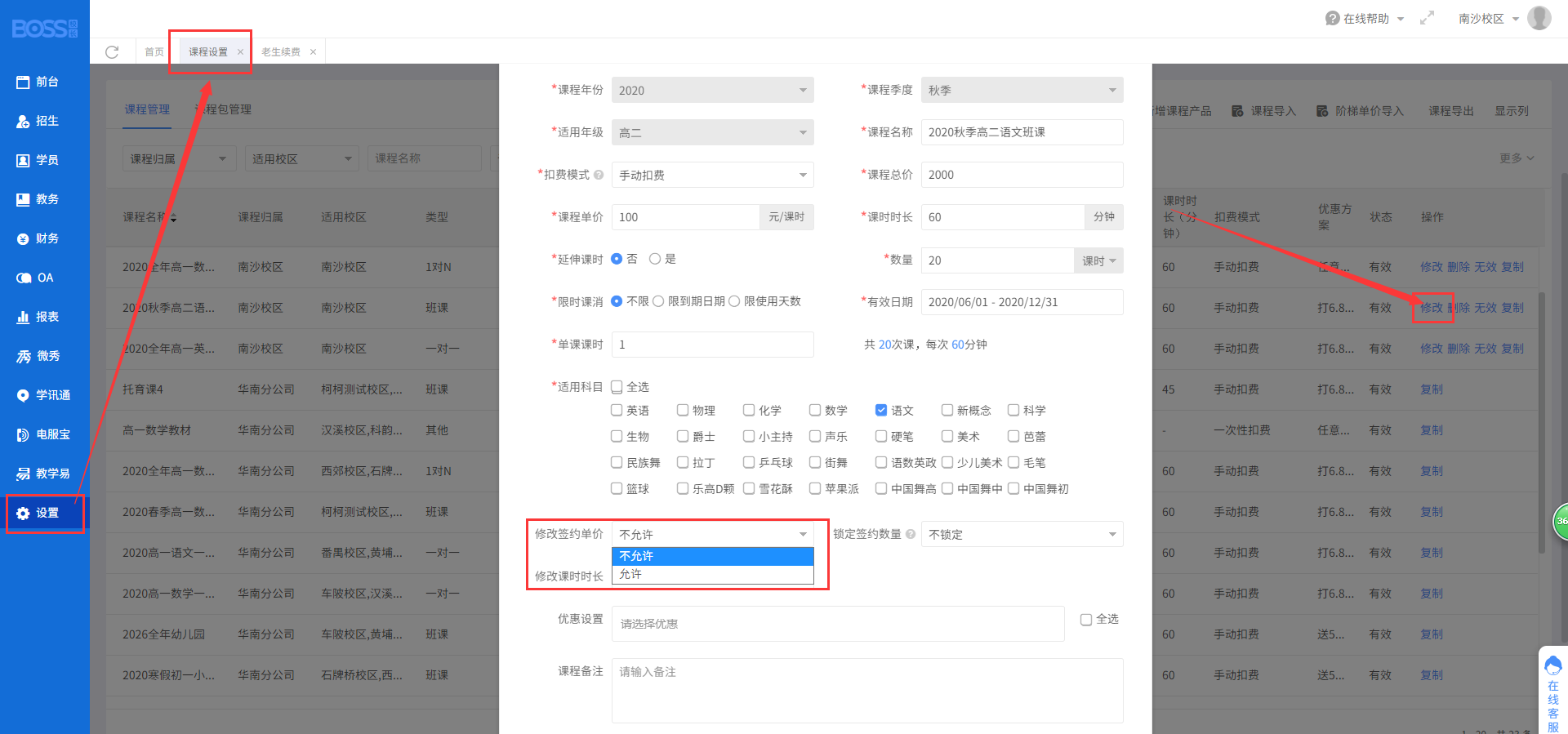Open the 扣费模式 dropdown
Screen dimensions: 1568x734
[x=713, y=175]
